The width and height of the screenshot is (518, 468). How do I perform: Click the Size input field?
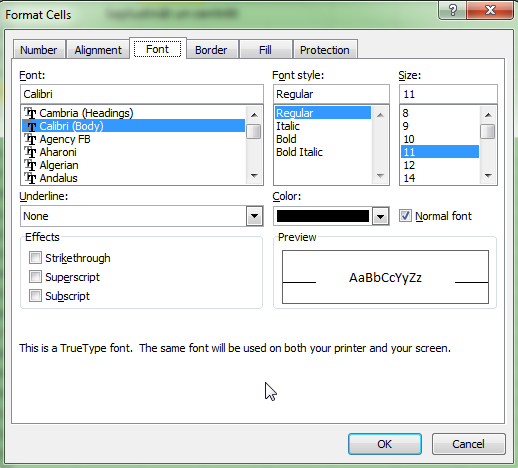[448, 94]
